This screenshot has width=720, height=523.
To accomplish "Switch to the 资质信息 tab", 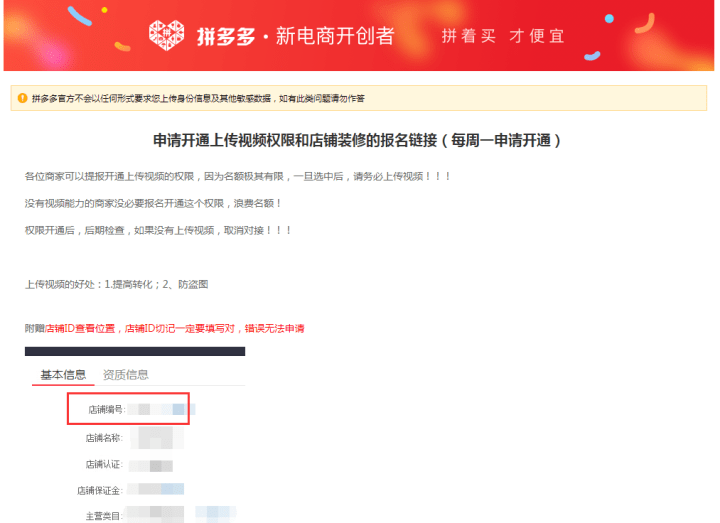I will tap(125, 375).
